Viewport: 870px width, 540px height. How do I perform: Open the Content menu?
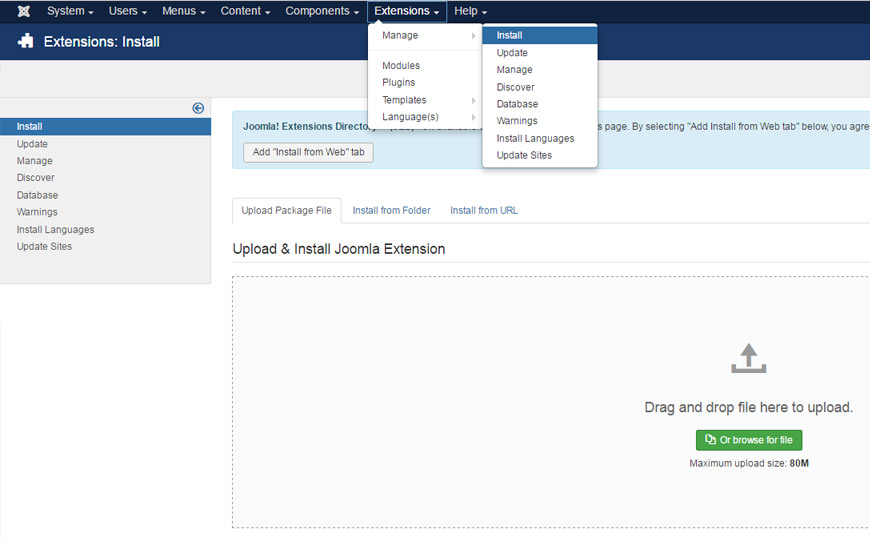tap(245, 11)
